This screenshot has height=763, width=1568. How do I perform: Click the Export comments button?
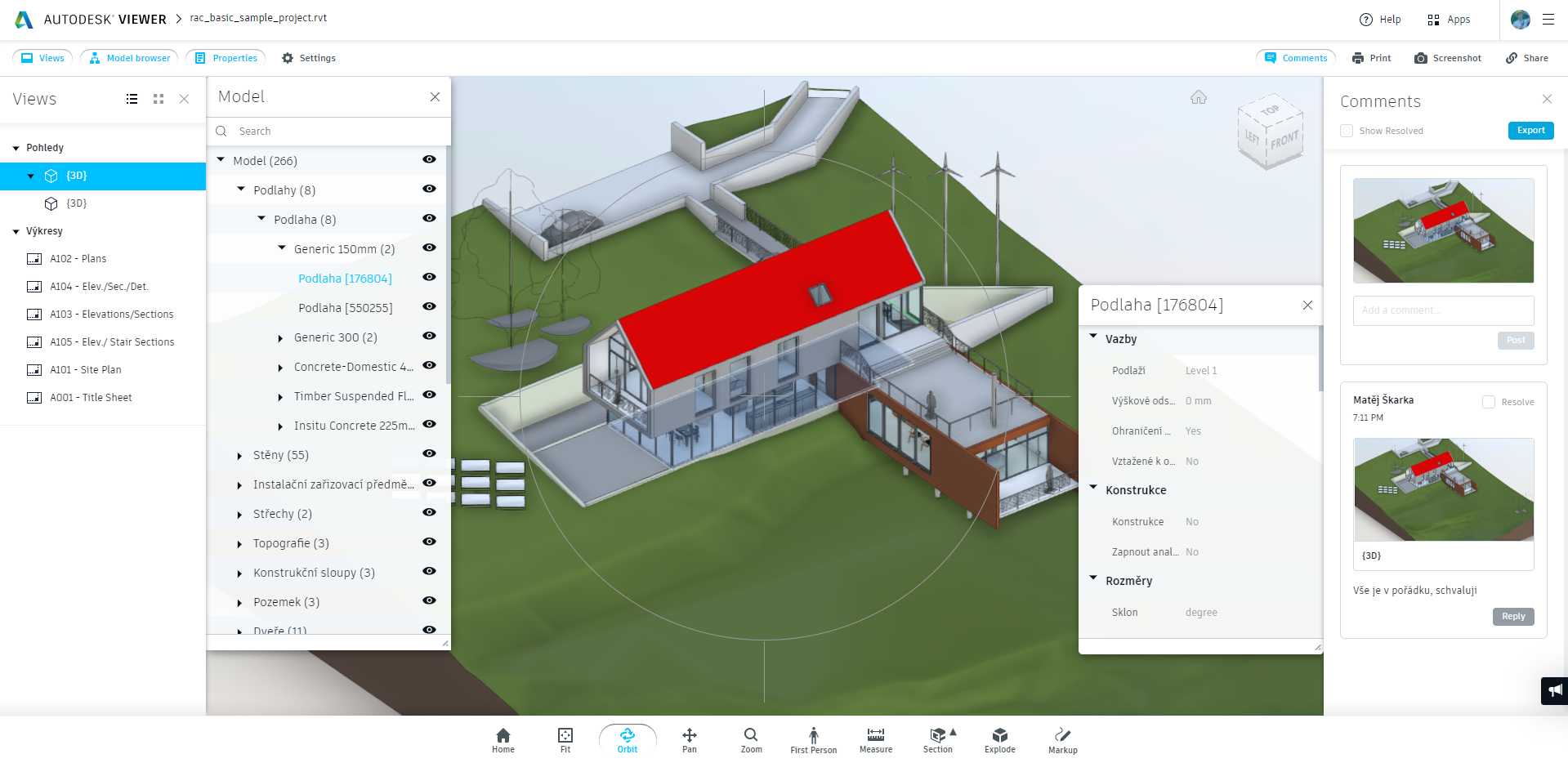(x=1530, y=131)
